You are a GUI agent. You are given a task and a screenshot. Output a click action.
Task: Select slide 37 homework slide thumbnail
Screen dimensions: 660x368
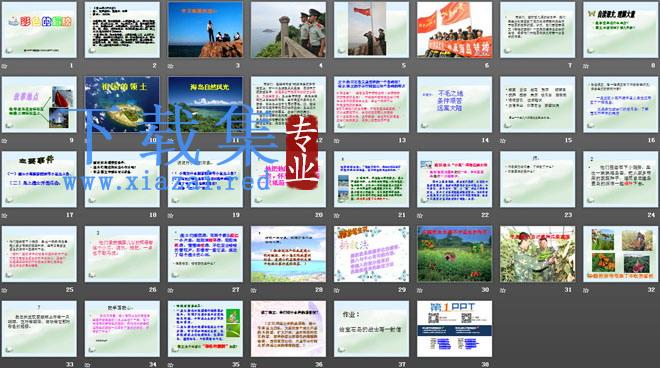coord(371,329)
